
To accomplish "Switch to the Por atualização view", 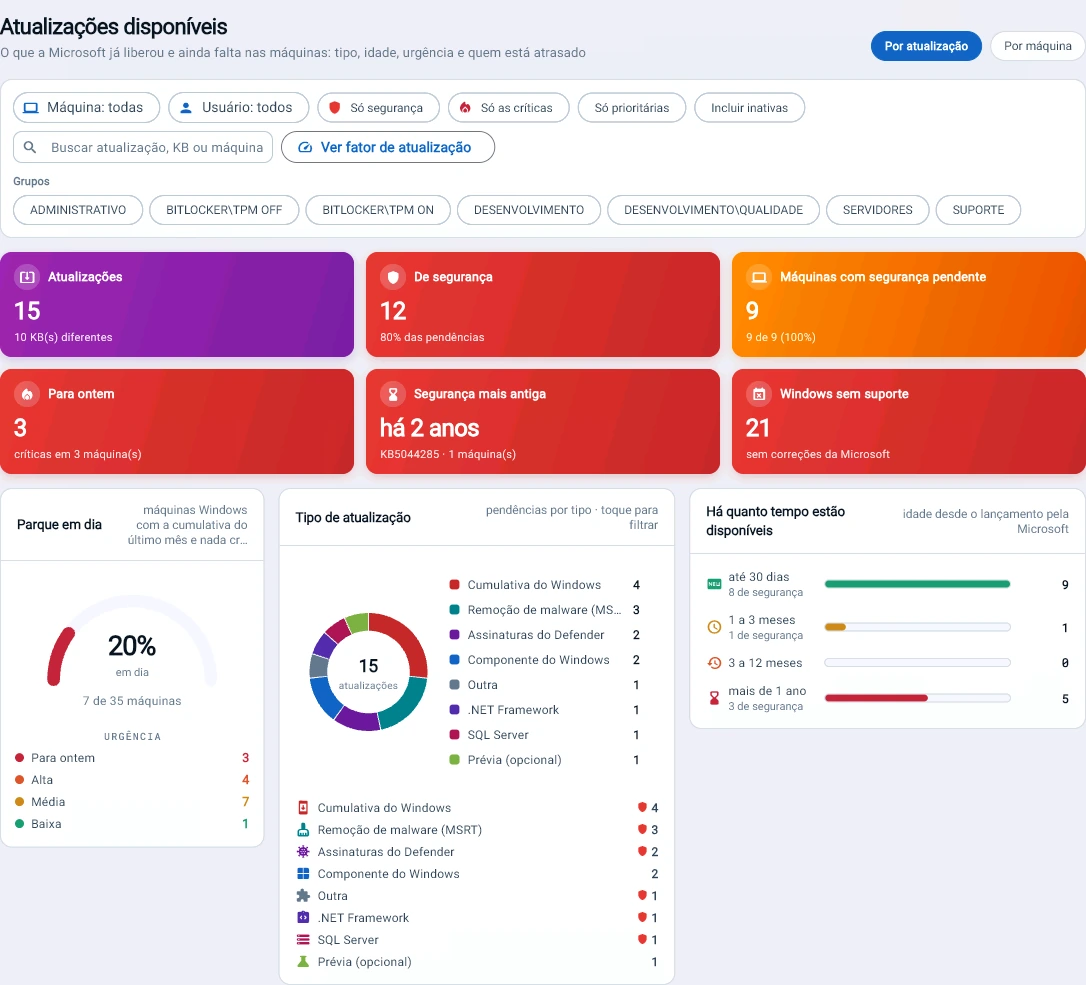I will tap(926, 46).
